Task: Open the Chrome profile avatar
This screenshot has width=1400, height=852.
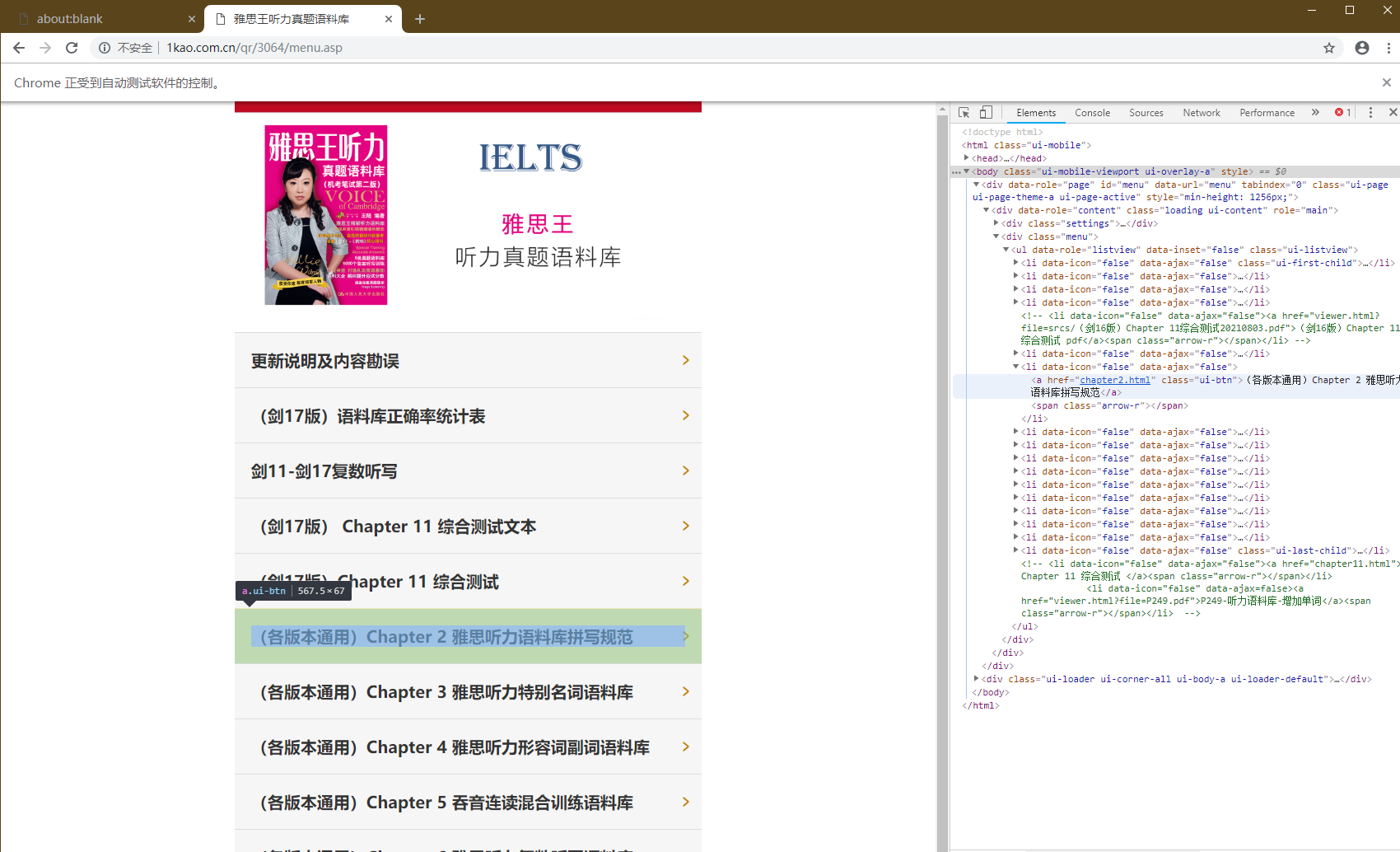Action: 1362,48
